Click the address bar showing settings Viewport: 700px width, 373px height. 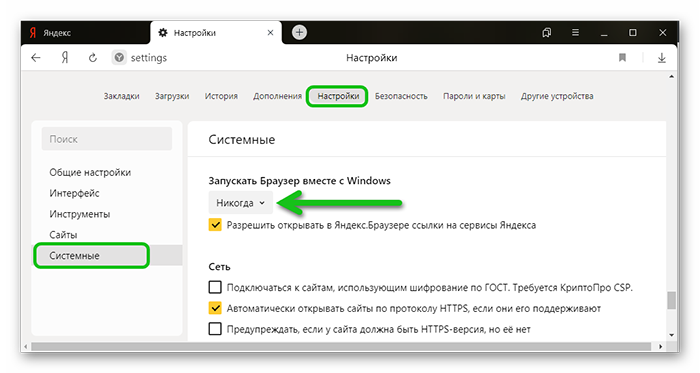[x=149, y=58]
